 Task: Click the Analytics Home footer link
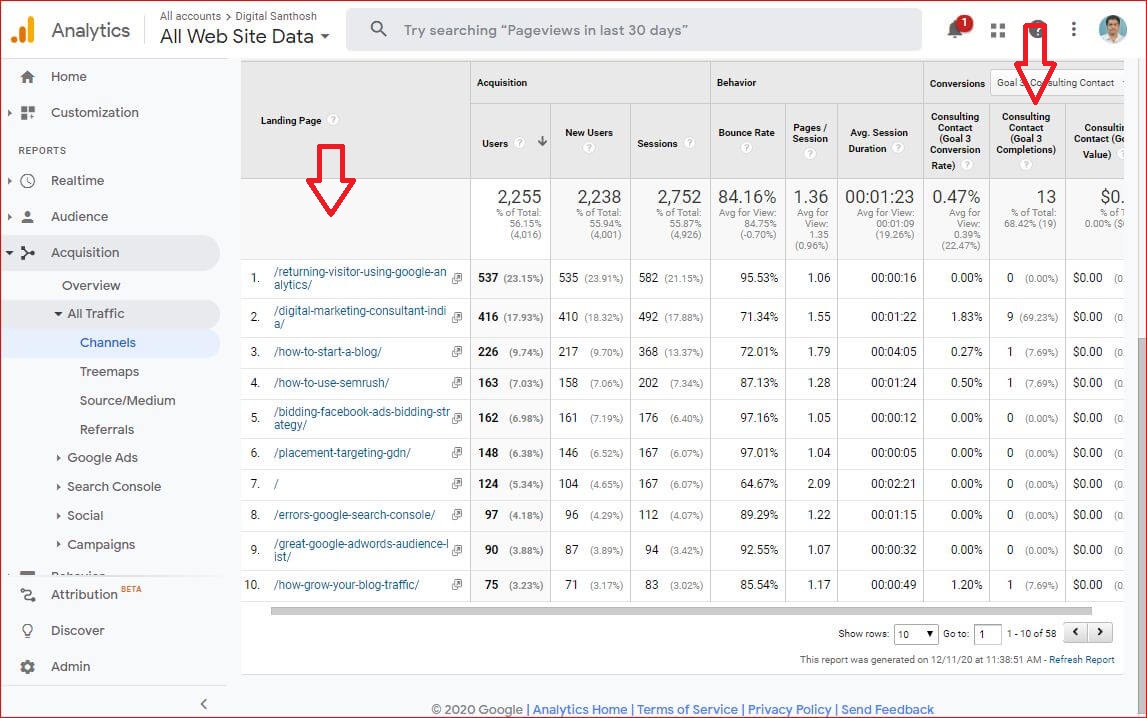[579, 709]
